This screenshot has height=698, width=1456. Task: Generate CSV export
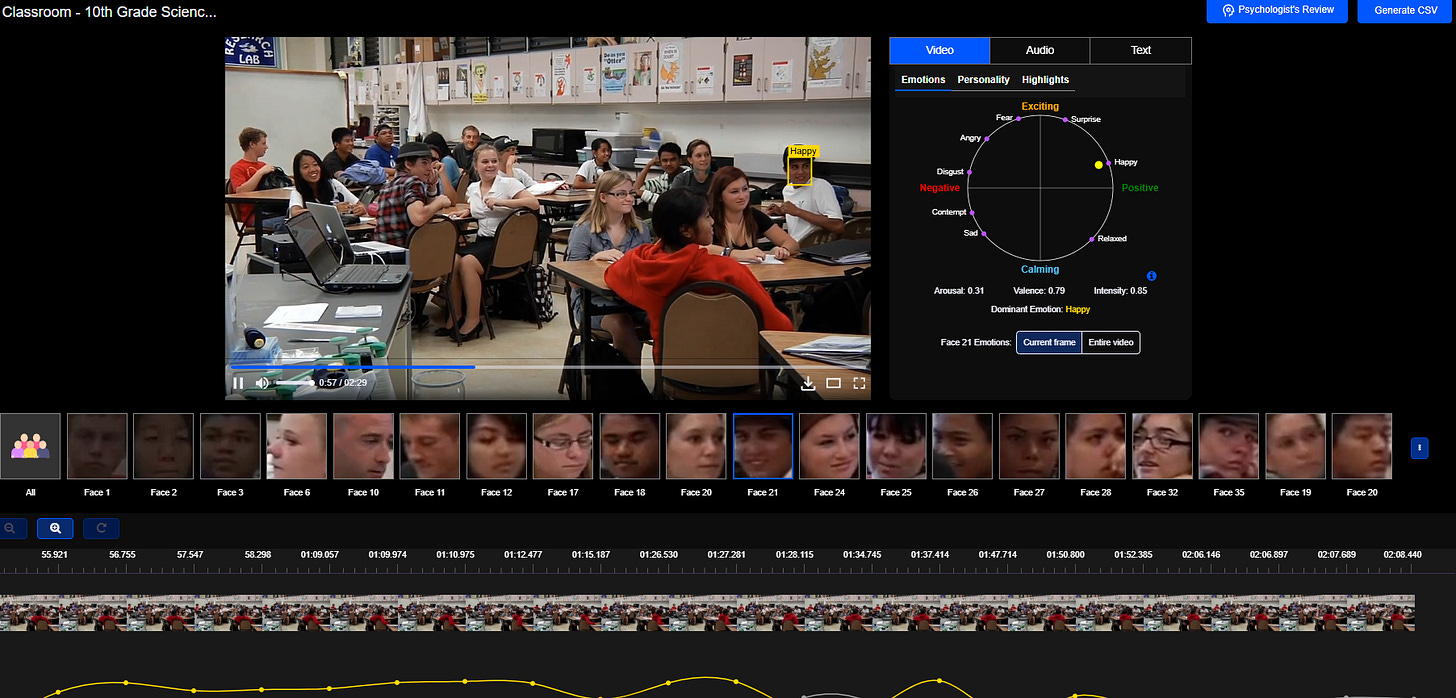[x=1406, y=11]
